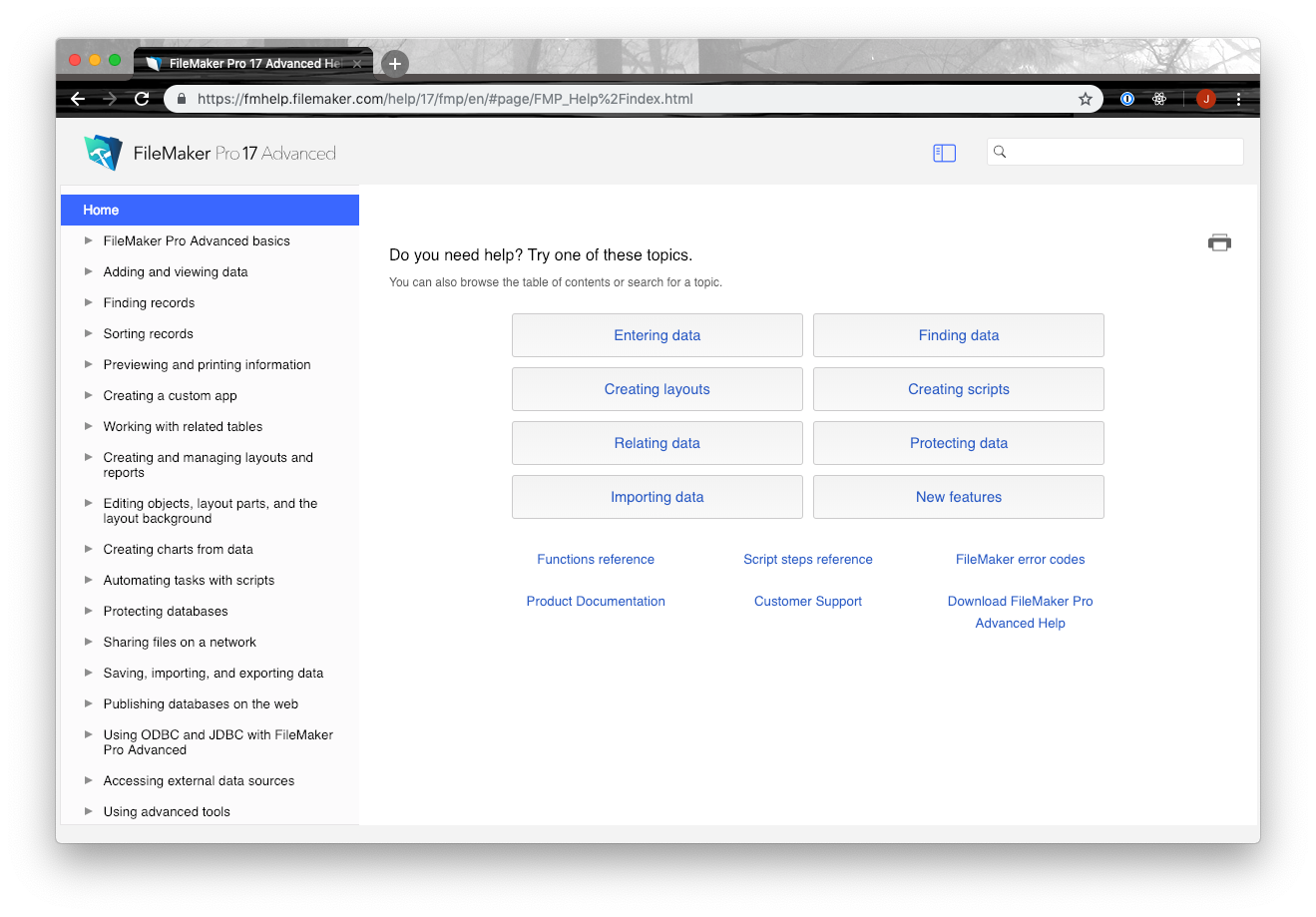The height and width of the screenshot is (917, 1316).
Task: Expand Adding and viewing data arrow
Action: pyautogui.click(x=89, y=271)
